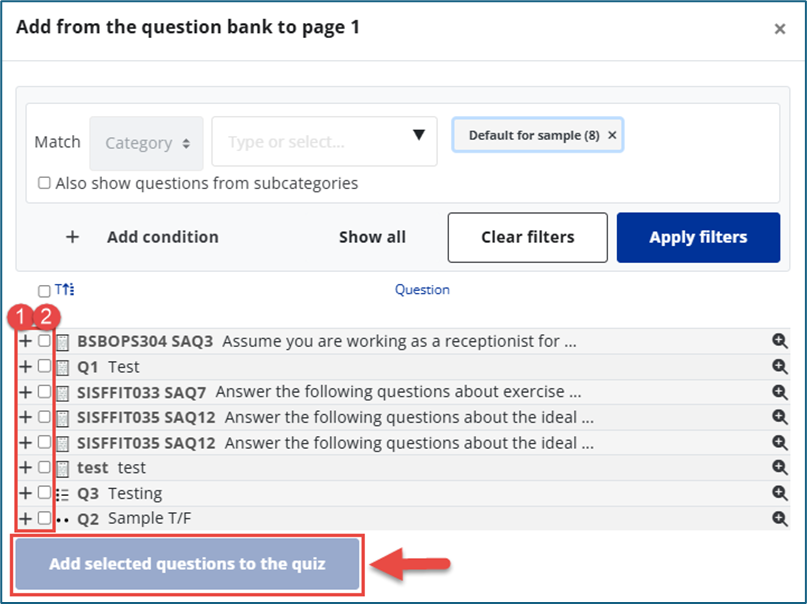Enable 'Also show questions from subcategories'

(x=44, y=183)
